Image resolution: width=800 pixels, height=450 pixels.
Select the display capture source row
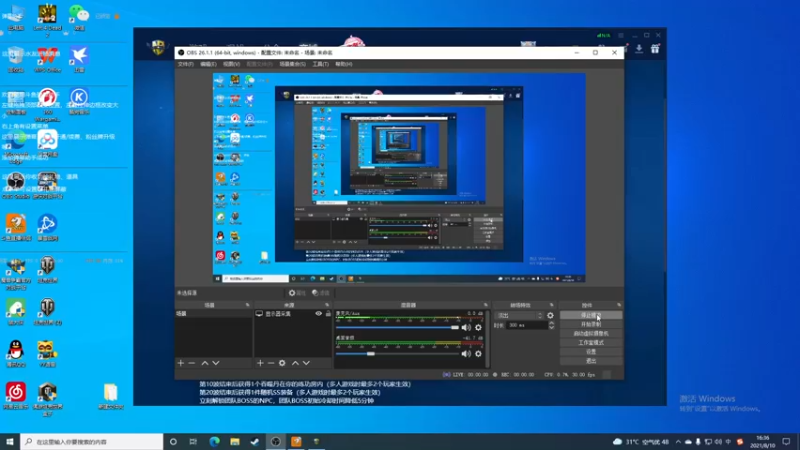pos(293,313)
